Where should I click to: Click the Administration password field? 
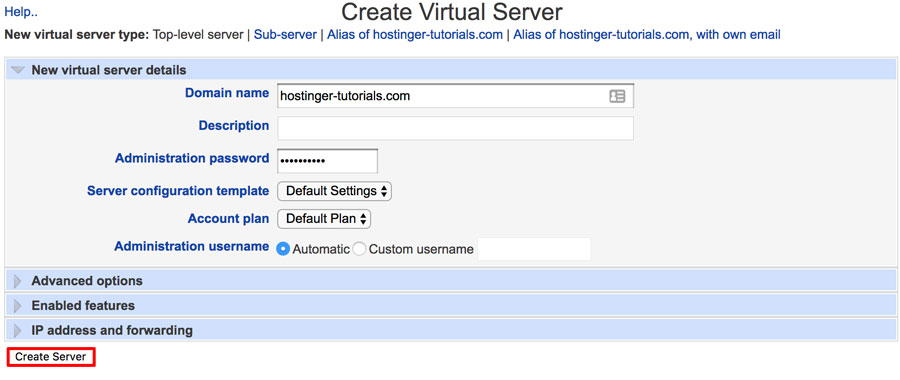click(x=327, y=161)
